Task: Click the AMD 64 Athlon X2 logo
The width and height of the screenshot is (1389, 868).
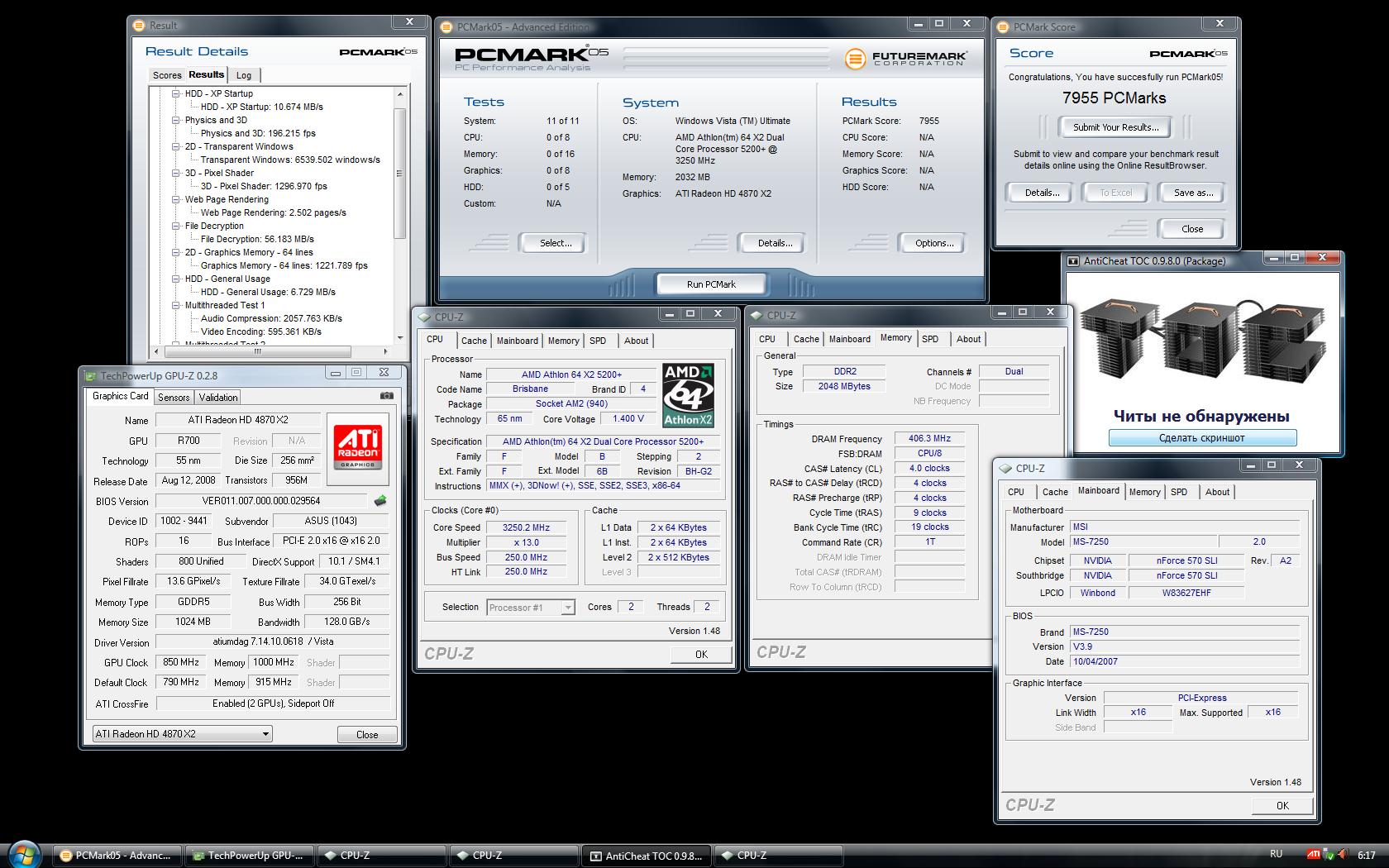Action: coord(688,395)
